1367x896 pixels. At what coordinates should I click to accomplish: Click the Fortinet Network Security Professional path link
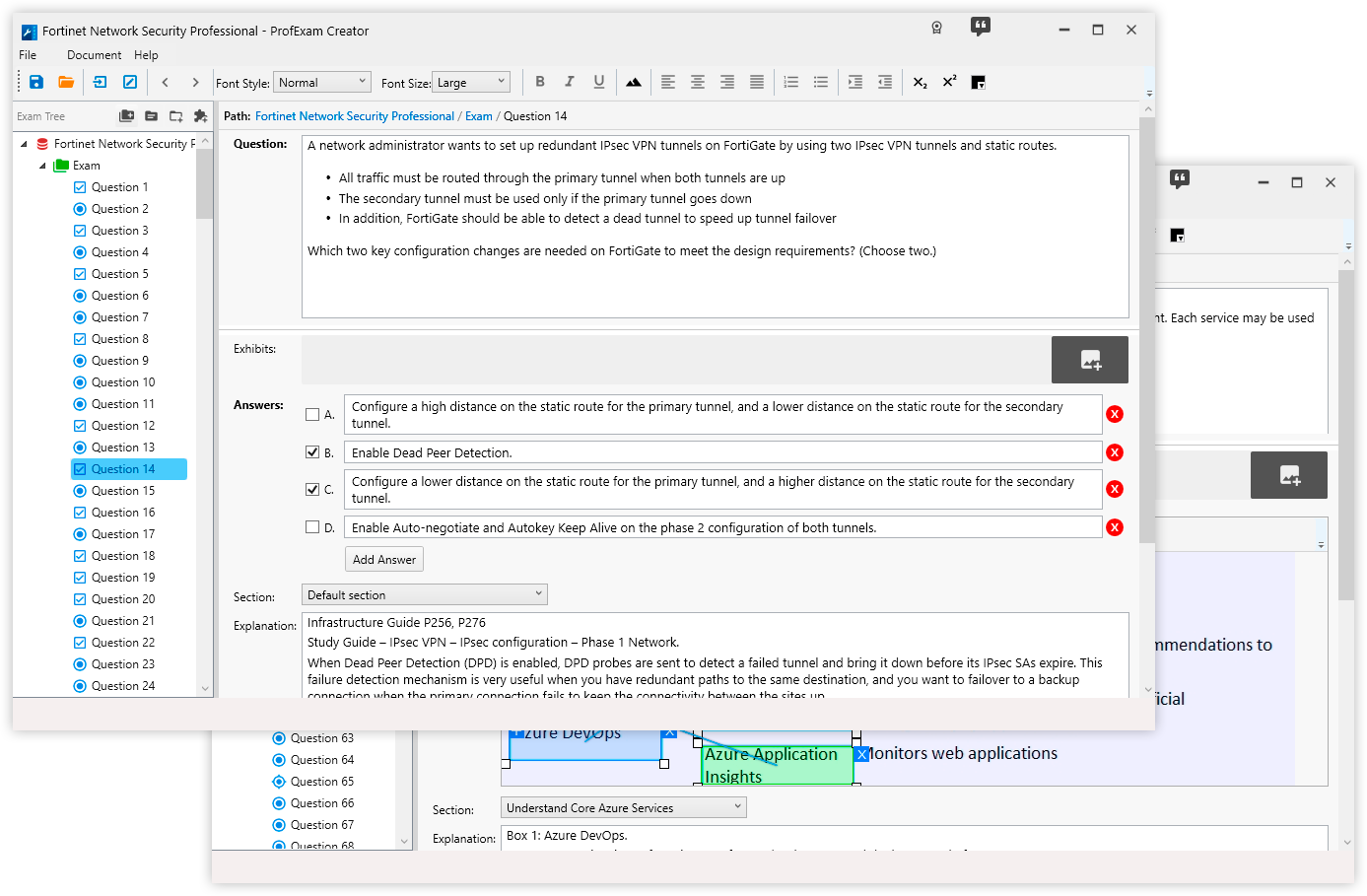point(355,116)
